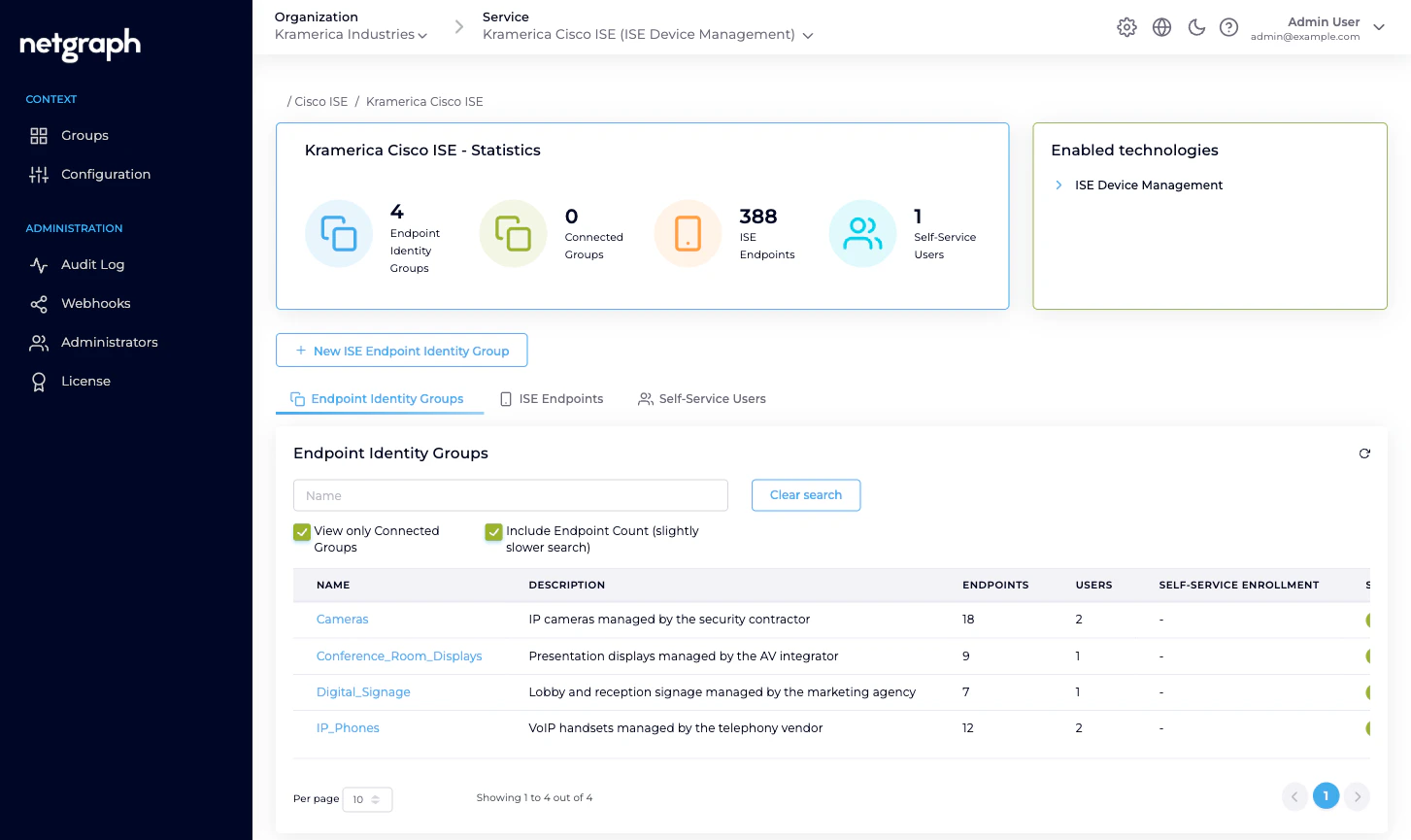
Task: Click the SELF-SERVICE ENROLLMENT column header
Action: (x=1239, y=586)
